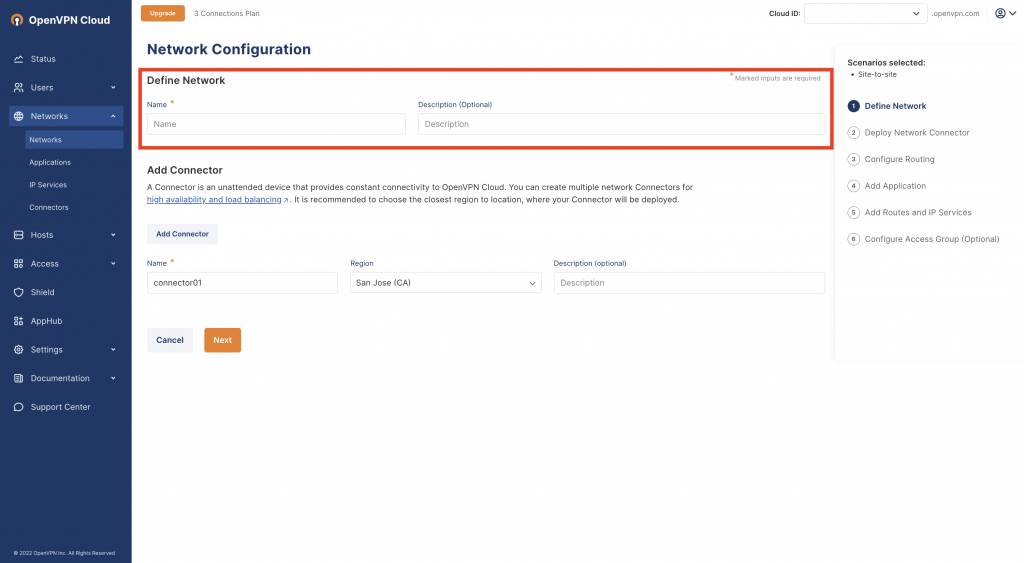The height and width of the screenshot is (563, 1024).
Task: Open the user account profile icon
Action: 1000,13
